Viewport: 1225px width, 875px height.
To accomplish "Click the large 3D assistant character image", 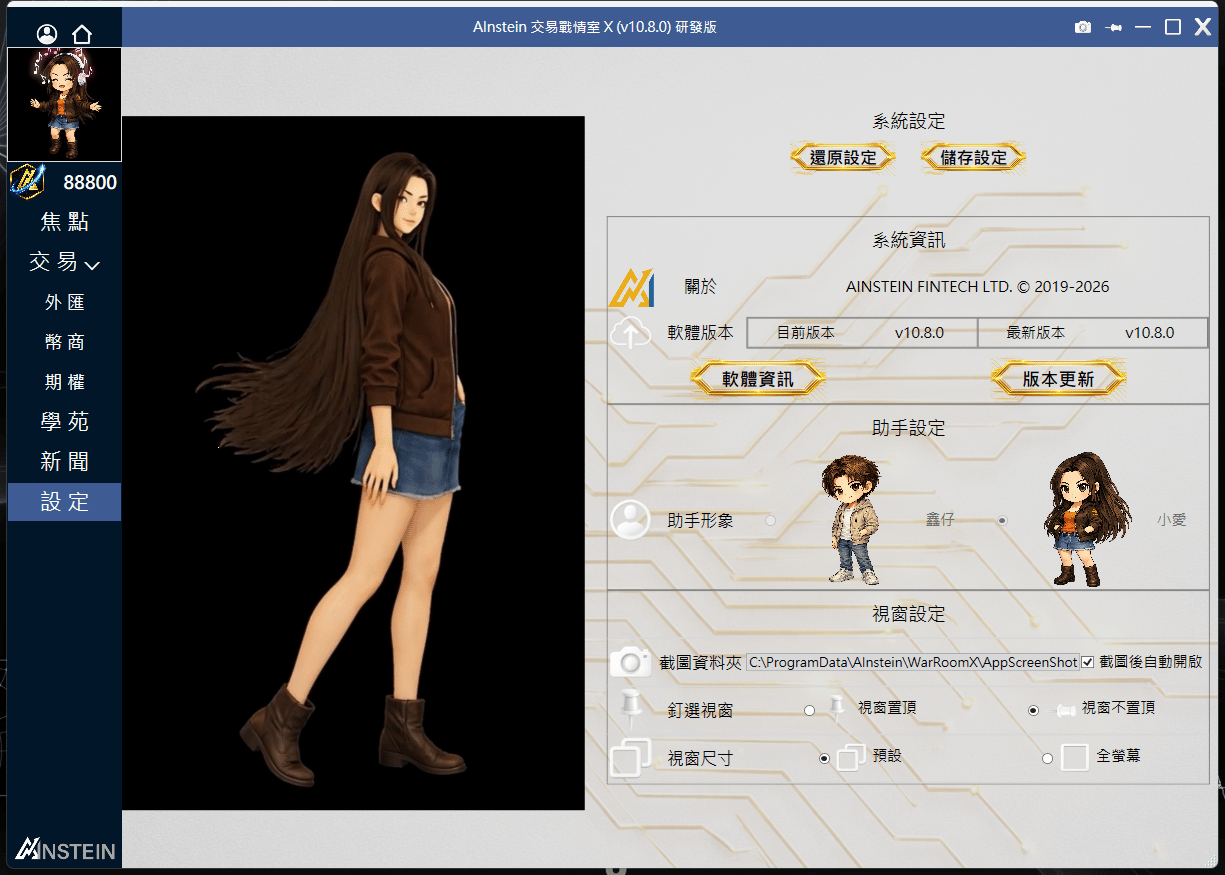I will pos(354,463).
